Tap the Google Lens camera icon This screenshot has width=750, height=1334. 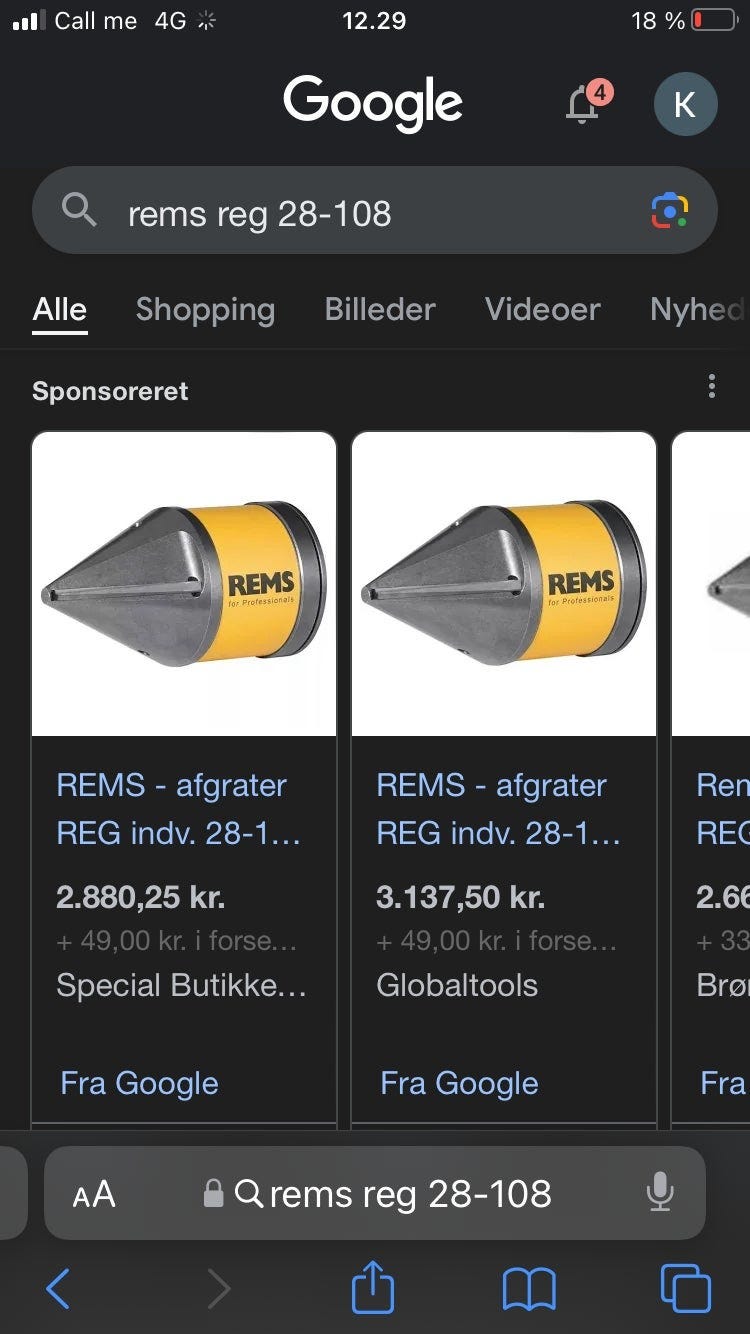669,211
